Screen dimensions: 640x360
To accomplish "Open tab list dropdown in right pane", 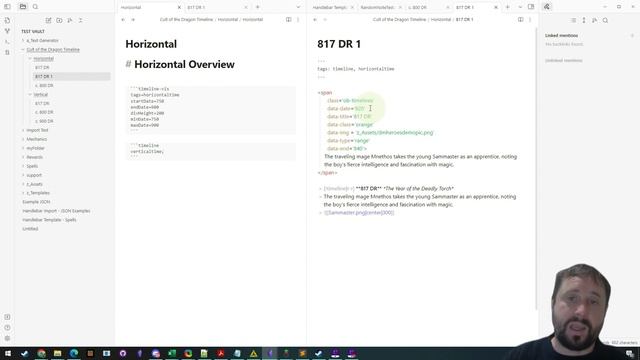I will 520,7.
